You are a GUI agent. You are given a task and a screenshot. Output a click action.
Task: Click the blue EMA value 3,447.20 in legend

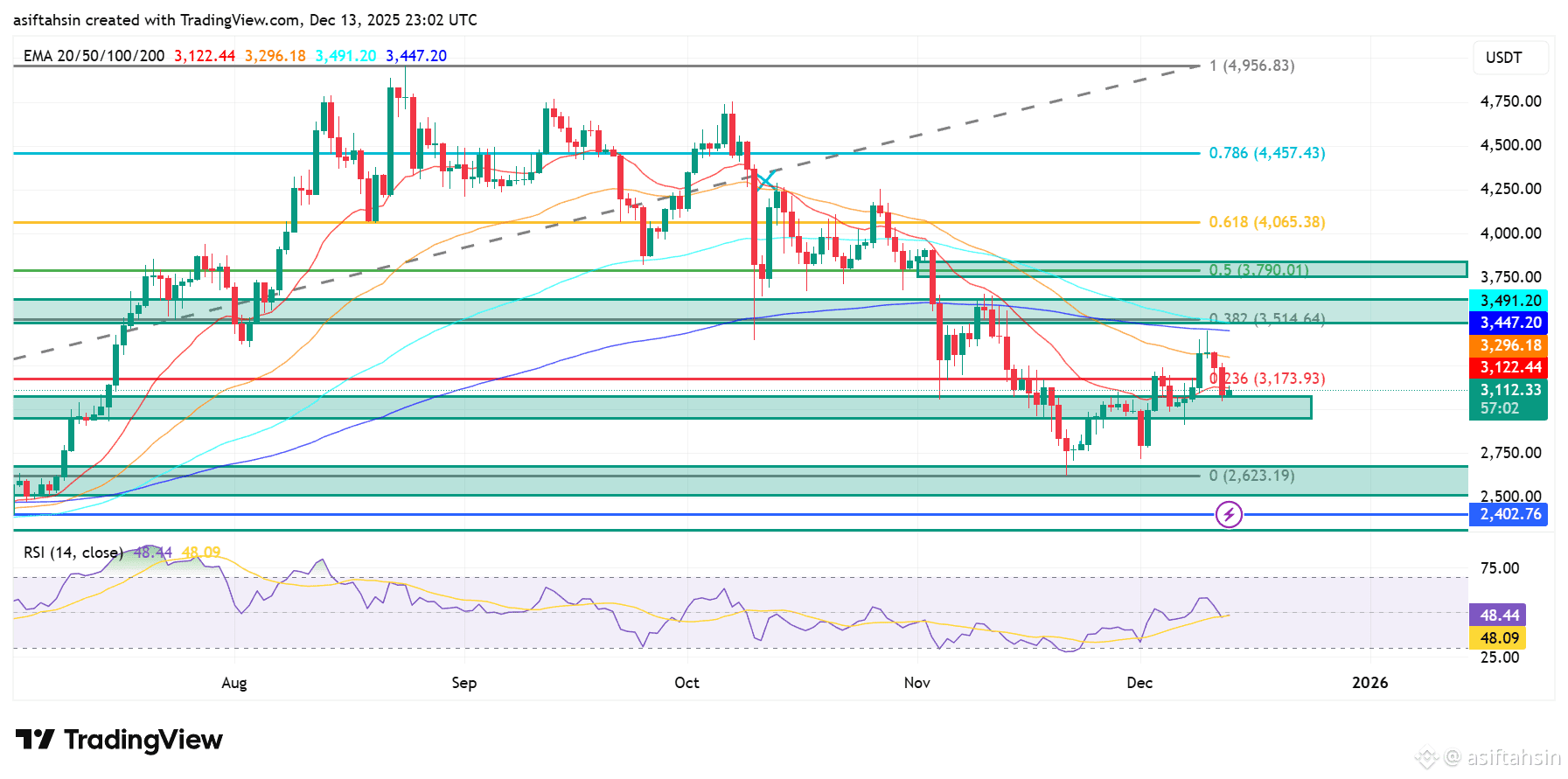[416, 56]
